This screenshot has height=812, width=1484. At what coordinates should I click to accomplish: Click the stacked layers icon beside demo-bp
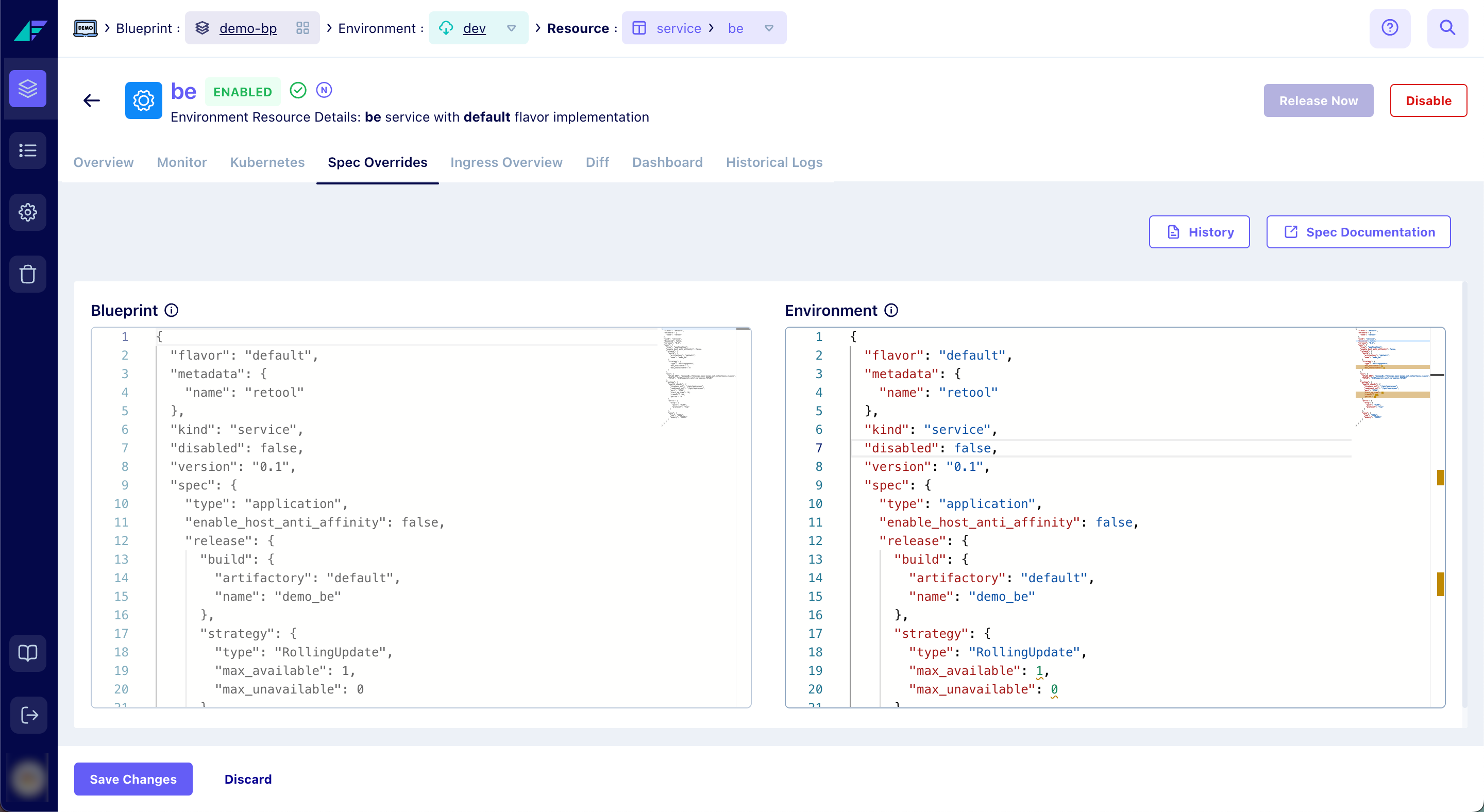(x=202, y=28)
